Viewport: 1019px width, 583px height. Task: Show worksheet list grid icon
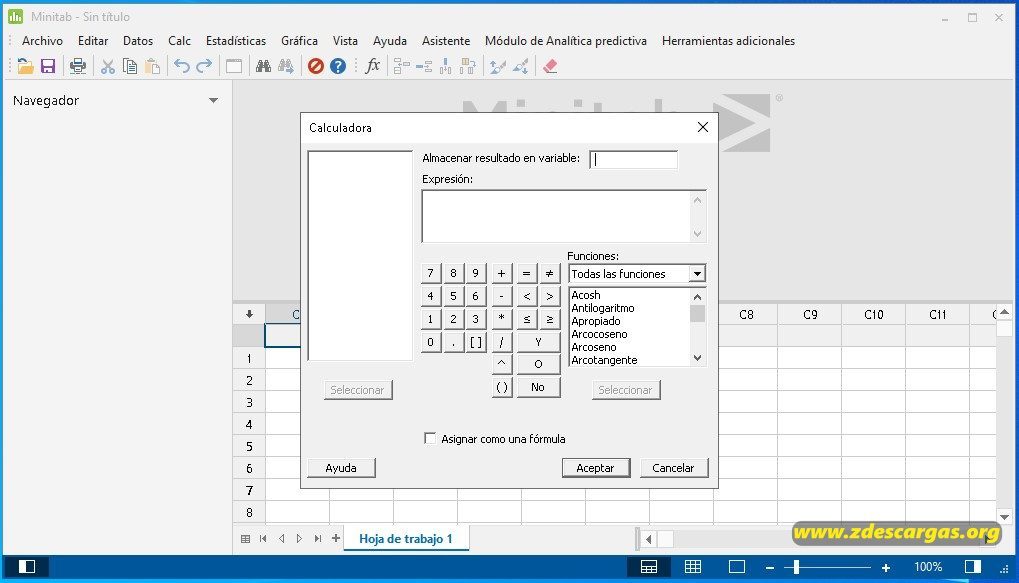point(246,538)
